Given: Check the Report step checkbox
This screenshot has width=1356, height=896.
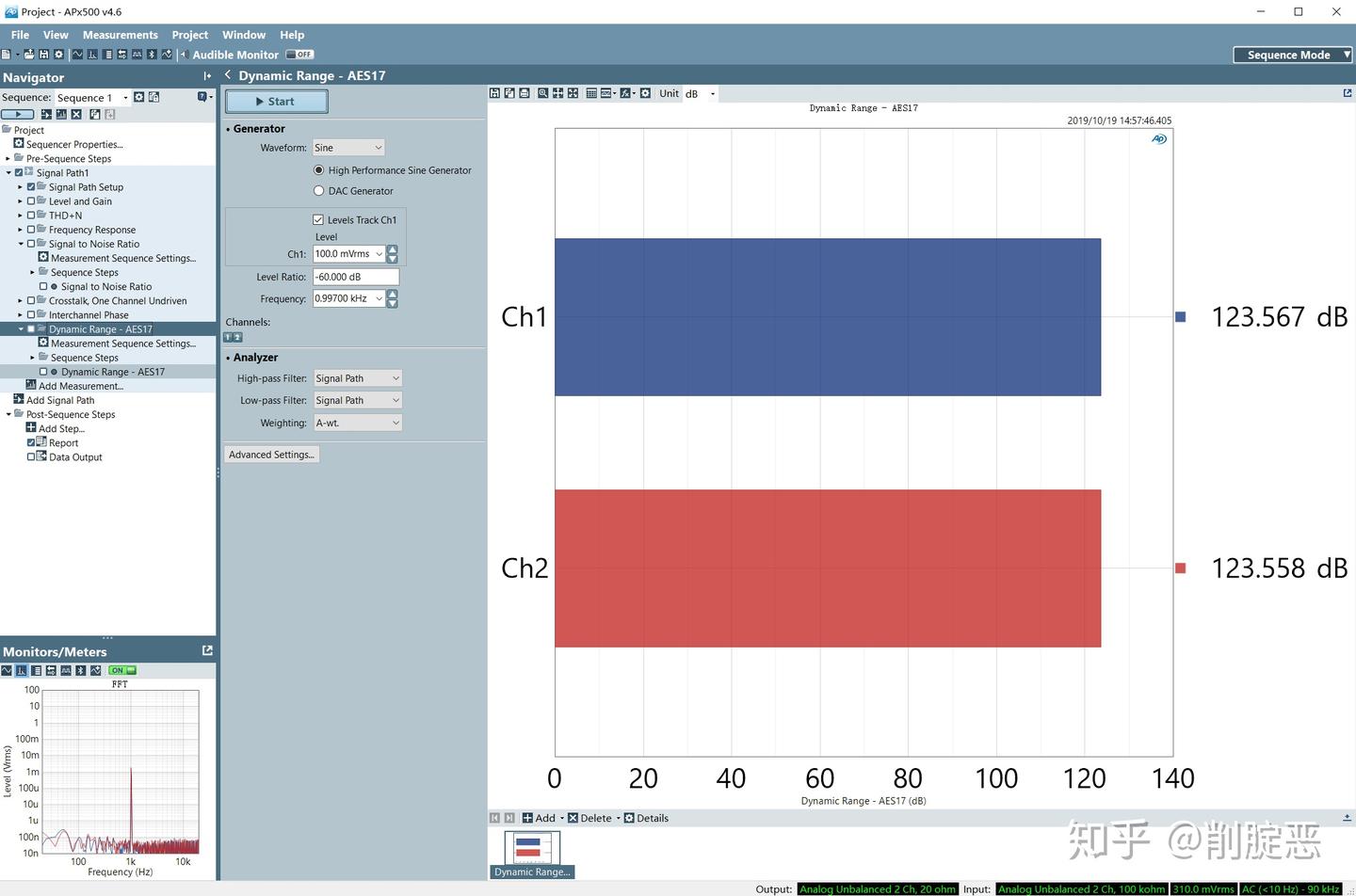Looking at the screenshot, I should [31, 442].
